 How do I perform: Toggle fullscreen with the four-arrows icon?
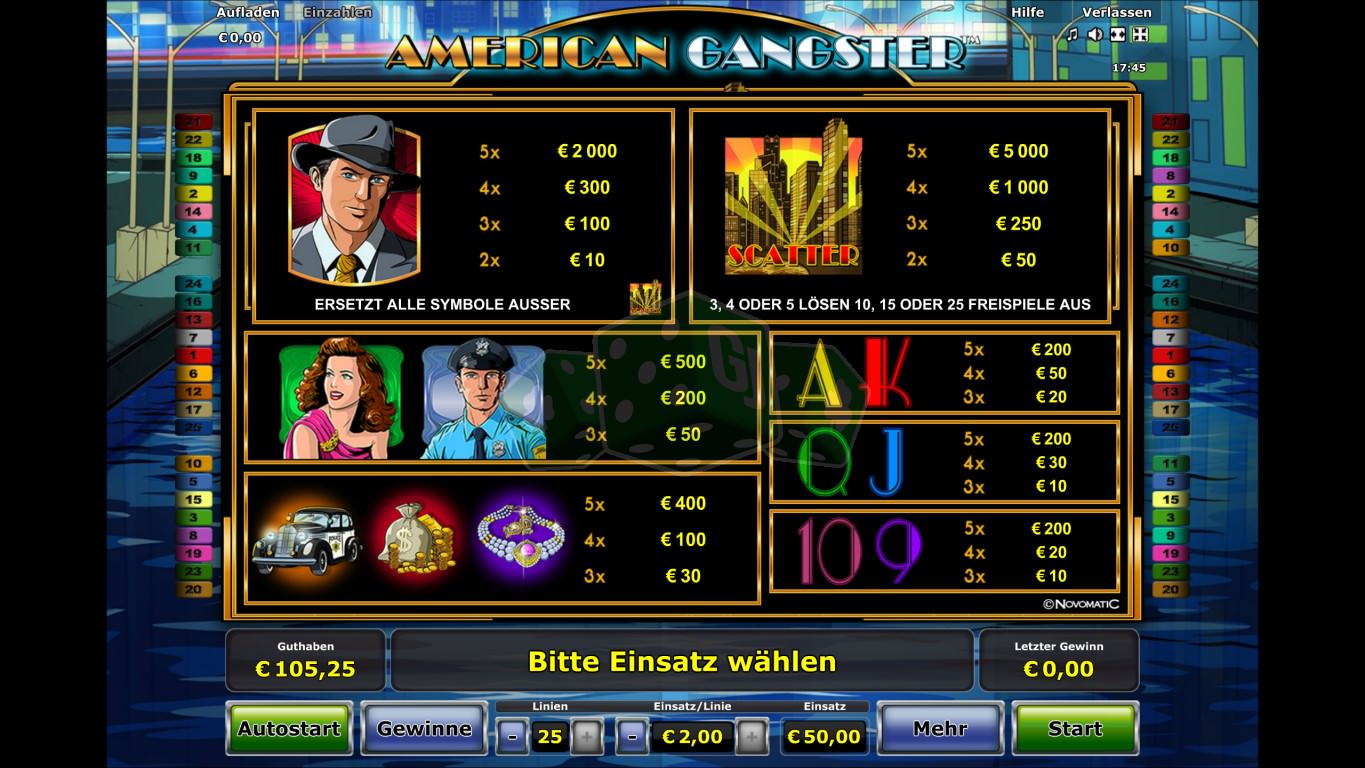(x=1139, y=35)
